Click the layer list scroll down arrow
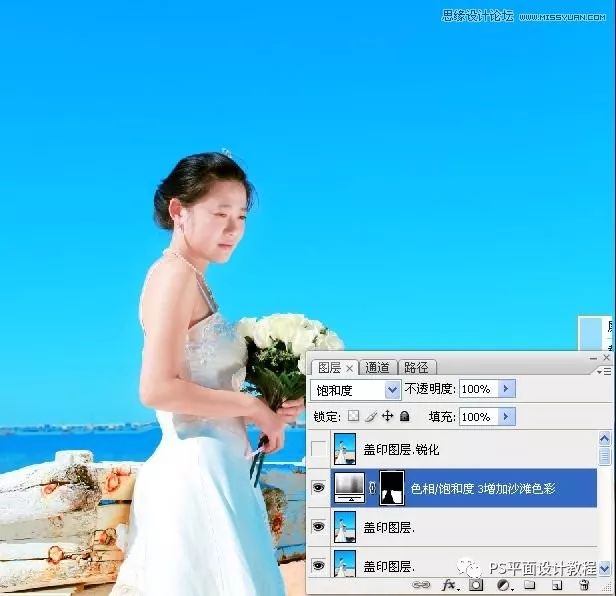 (x=604, y=568)
